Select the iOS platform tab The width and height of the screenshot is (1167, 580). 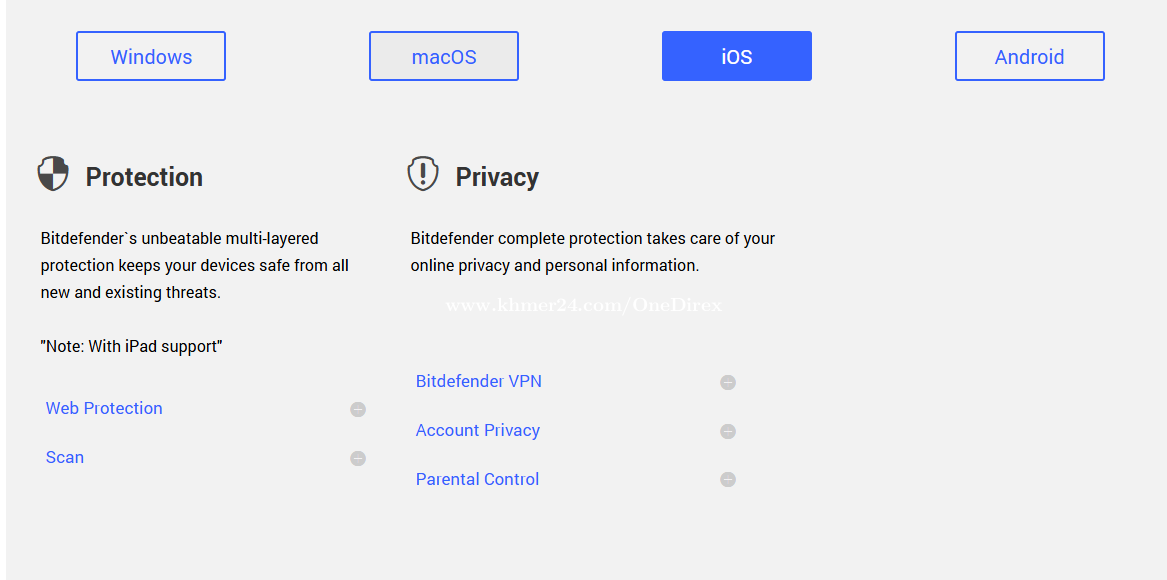(737, 56)
